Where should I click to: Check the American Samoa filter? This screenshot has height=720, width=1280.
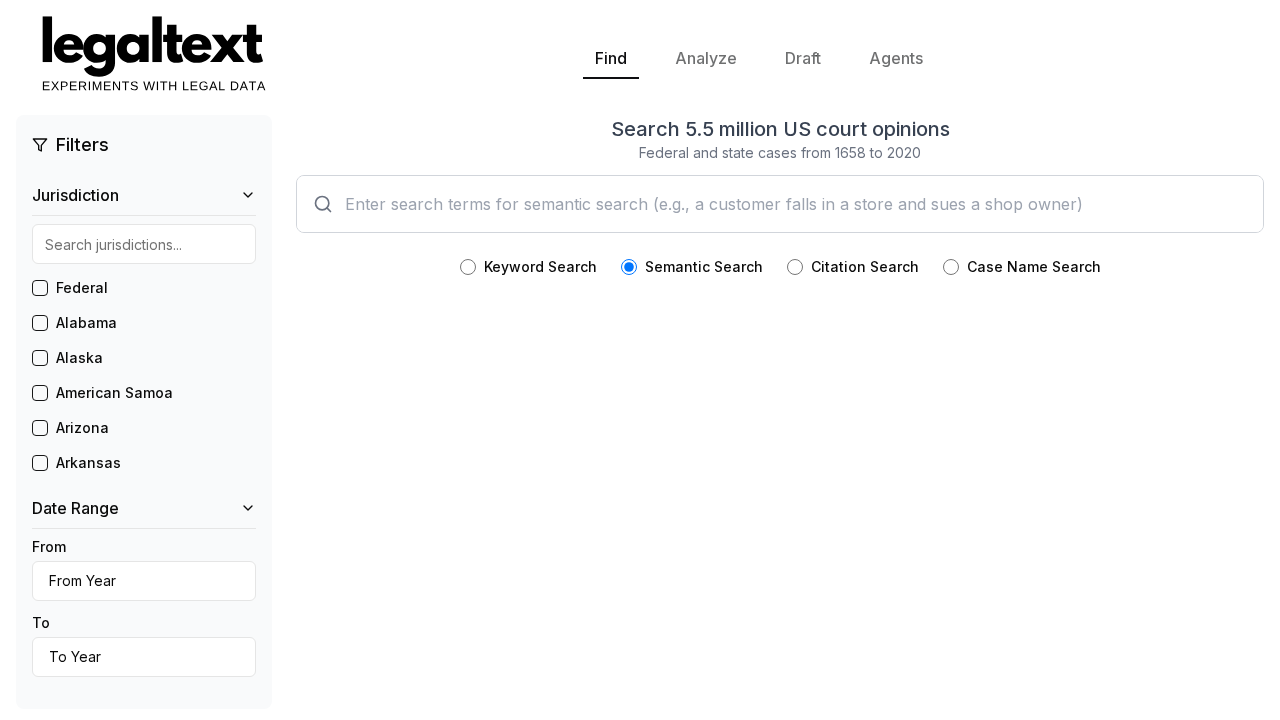pos(40,393)
